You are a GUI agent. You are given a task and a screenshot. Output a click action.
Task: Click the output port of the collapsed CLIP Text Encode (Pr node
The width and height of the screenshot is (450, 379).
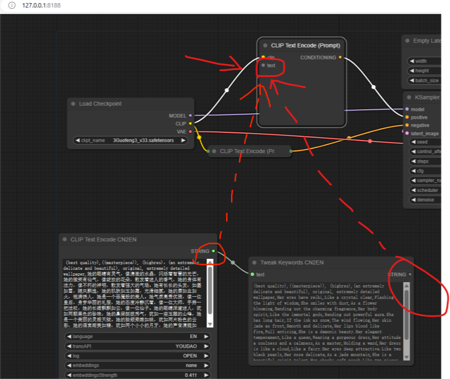291,151
